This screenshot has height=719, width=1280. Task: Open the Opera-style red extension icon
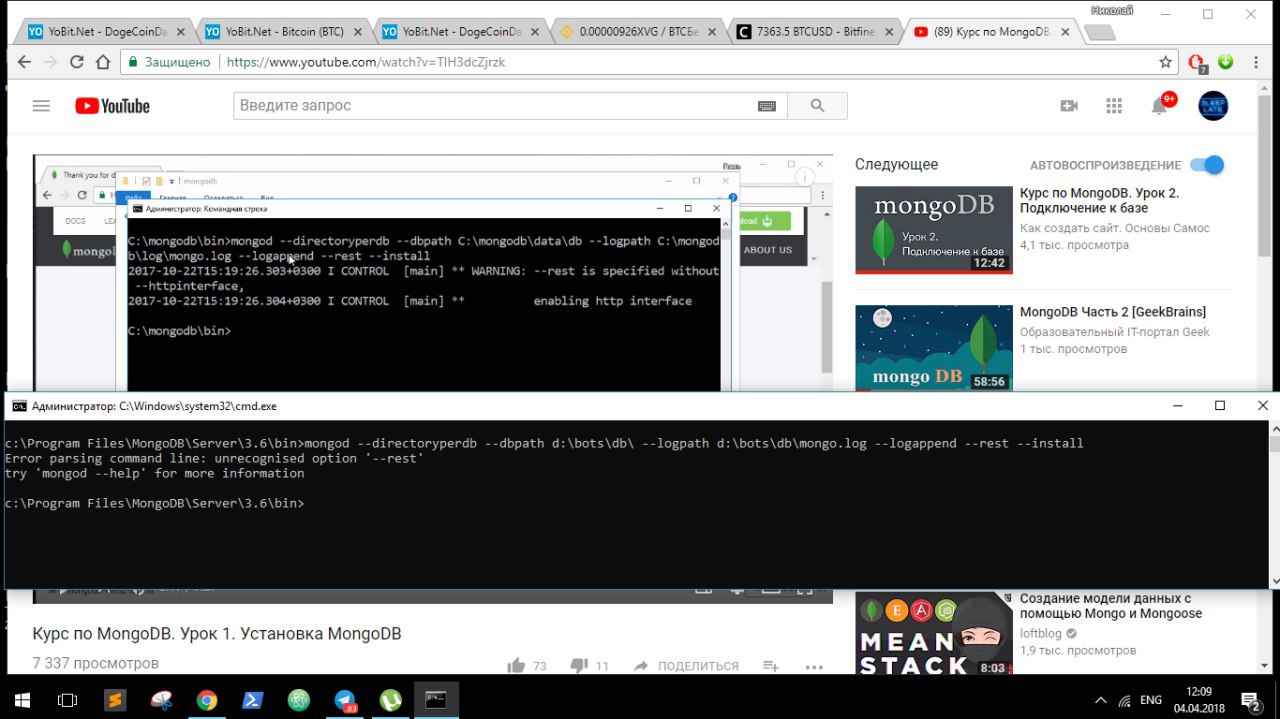1196,63
